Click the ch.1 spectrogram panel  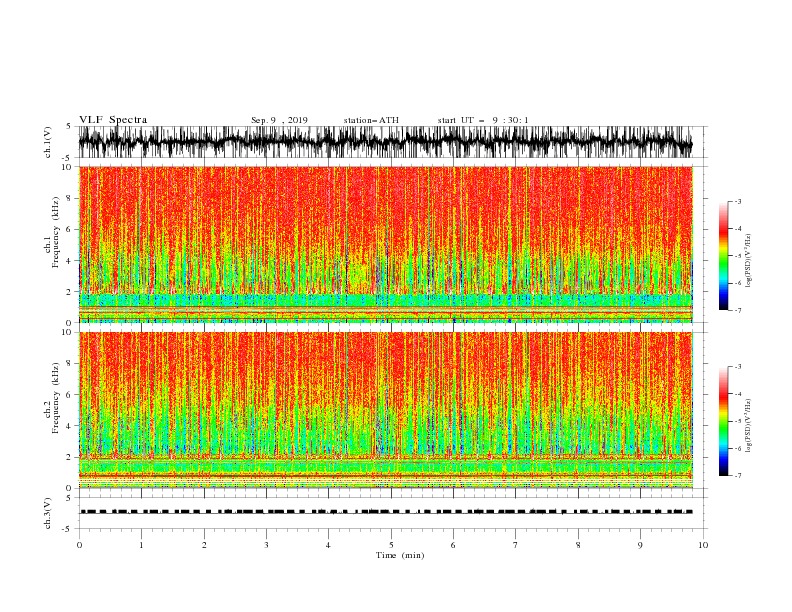pyautogui.click(x=386, y=244)
